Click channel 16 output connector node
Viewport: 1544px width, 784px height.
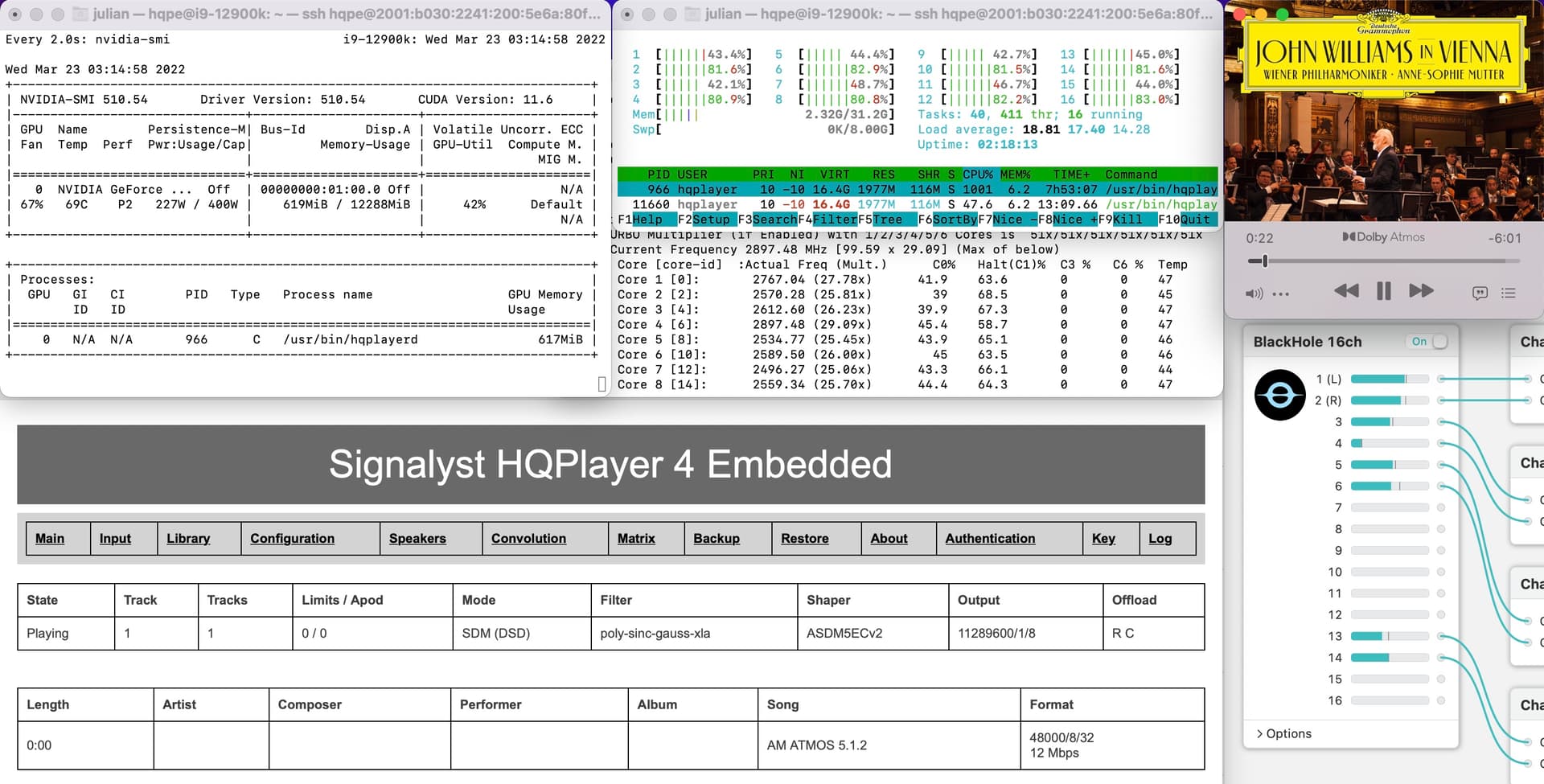coord(1441,700)
